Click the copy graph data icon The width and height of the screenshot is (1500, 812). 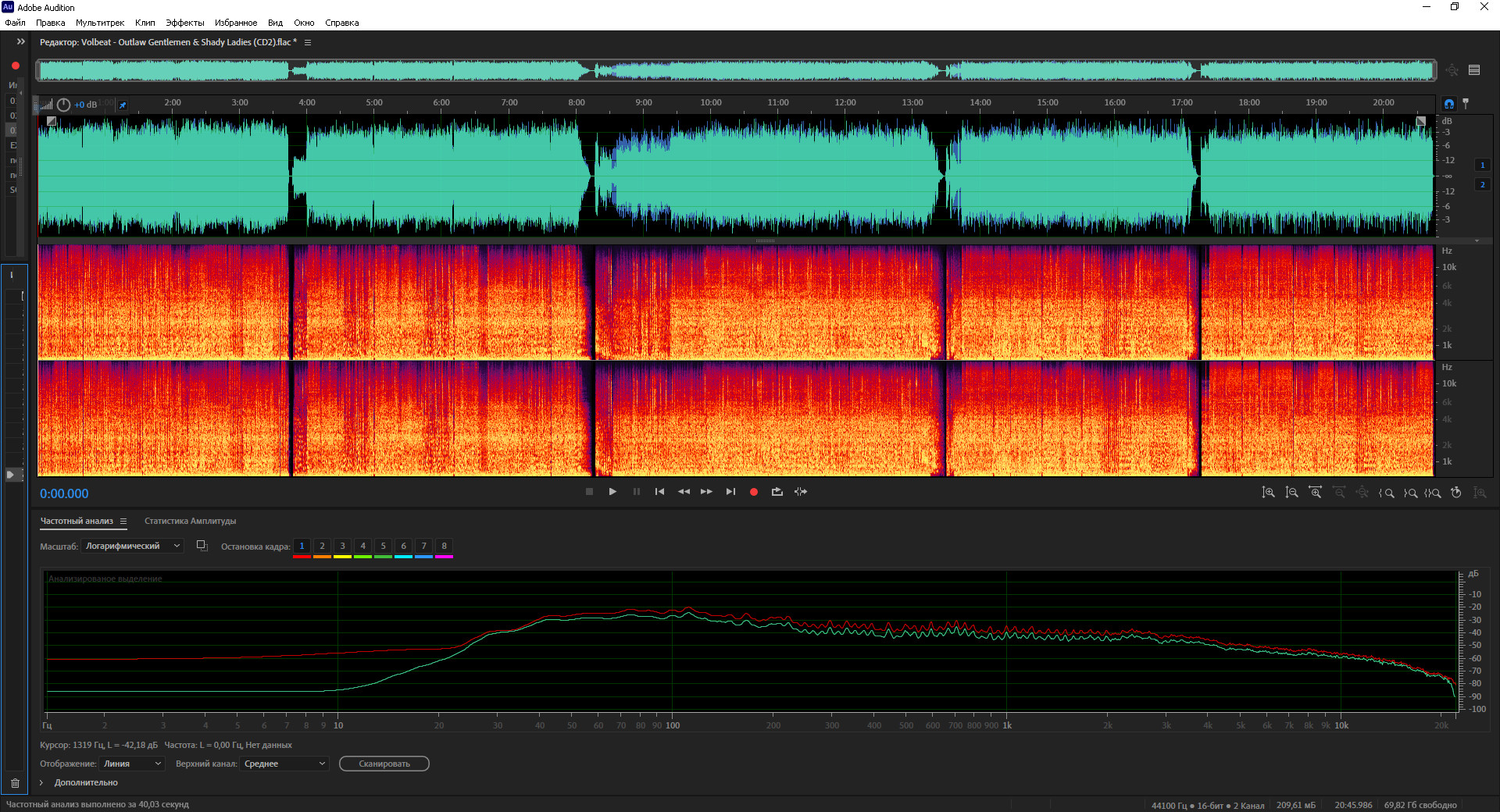point(202,546)
